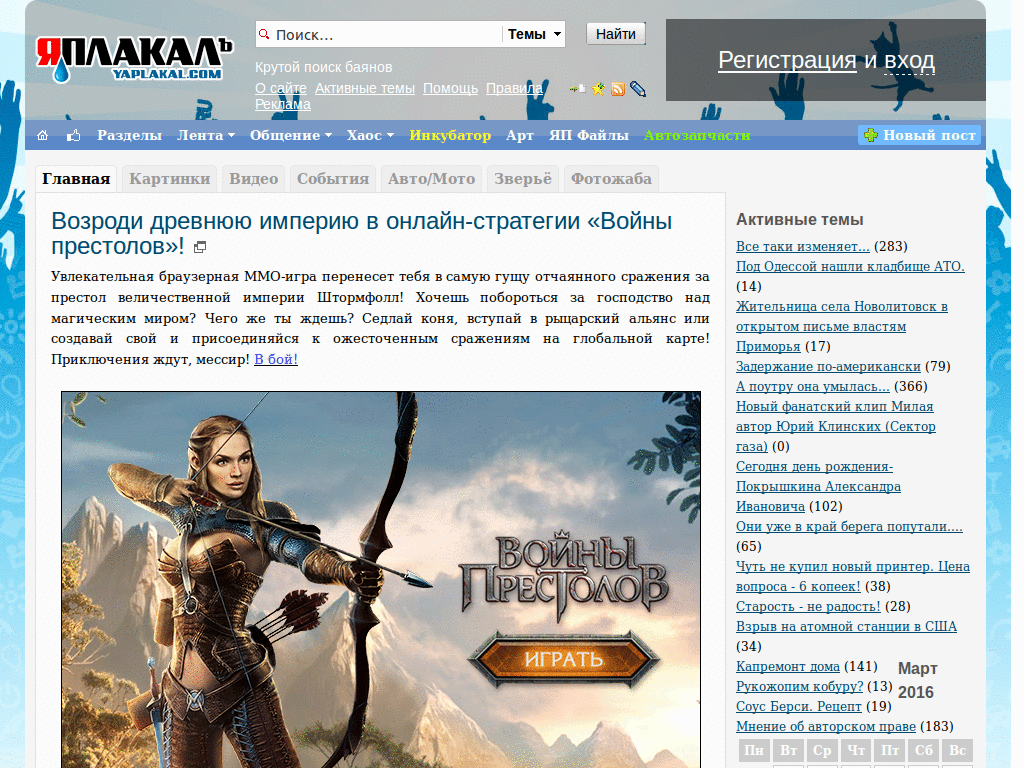Click the Новый пост button
Image resolution: width=1024 pixels, height=768 pixels.
(920, 135)
